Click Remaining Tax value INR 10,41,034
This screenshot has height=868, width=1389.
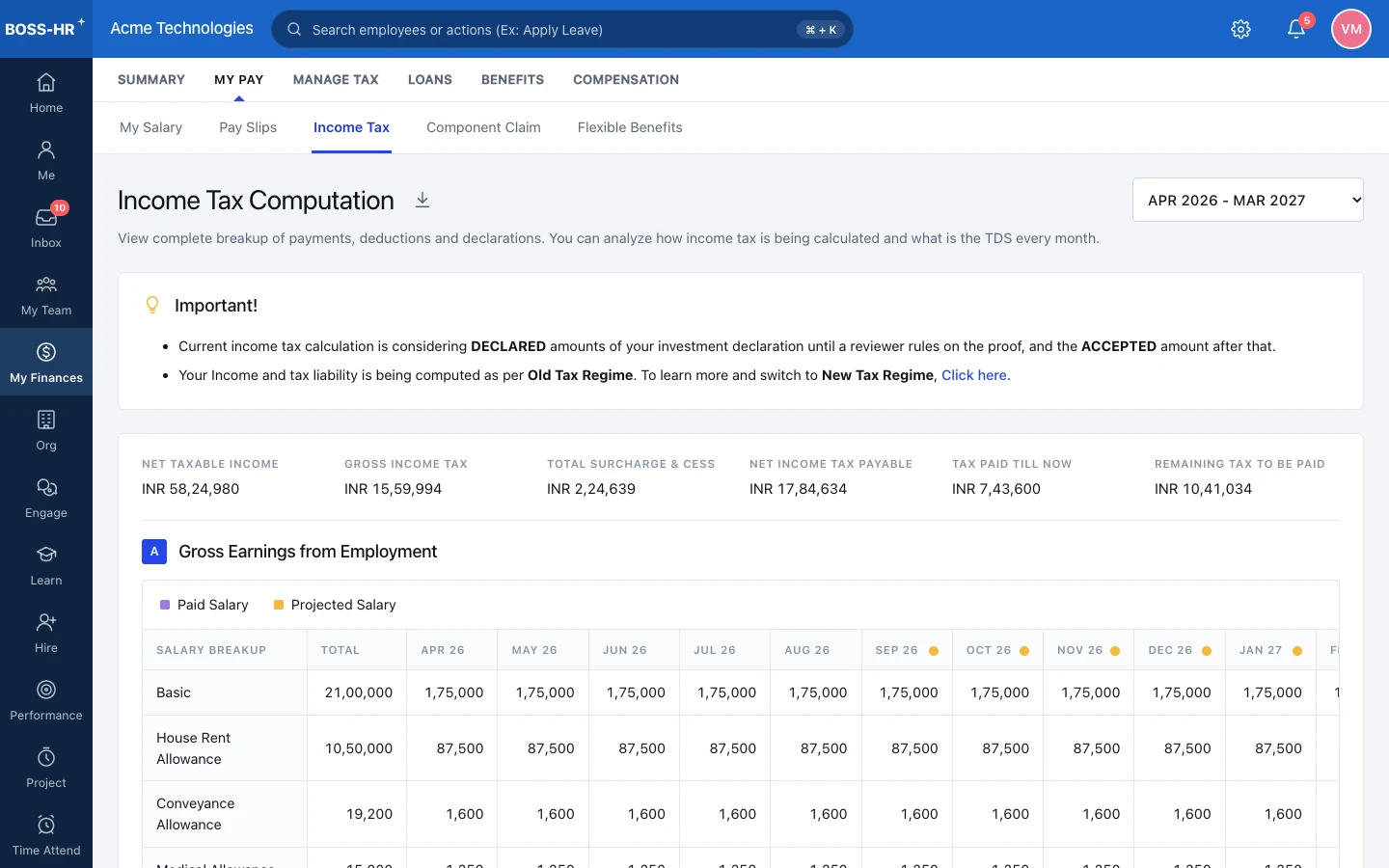click(x=1204, y=489)
